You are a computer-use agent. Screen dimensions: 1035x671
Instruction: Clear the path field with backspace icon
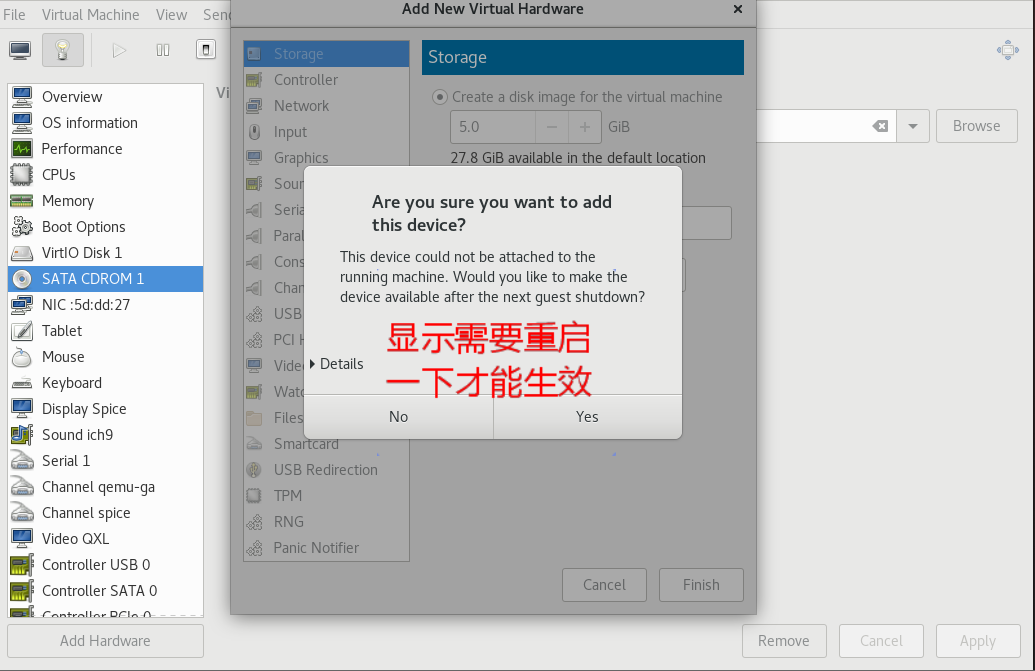880,126
